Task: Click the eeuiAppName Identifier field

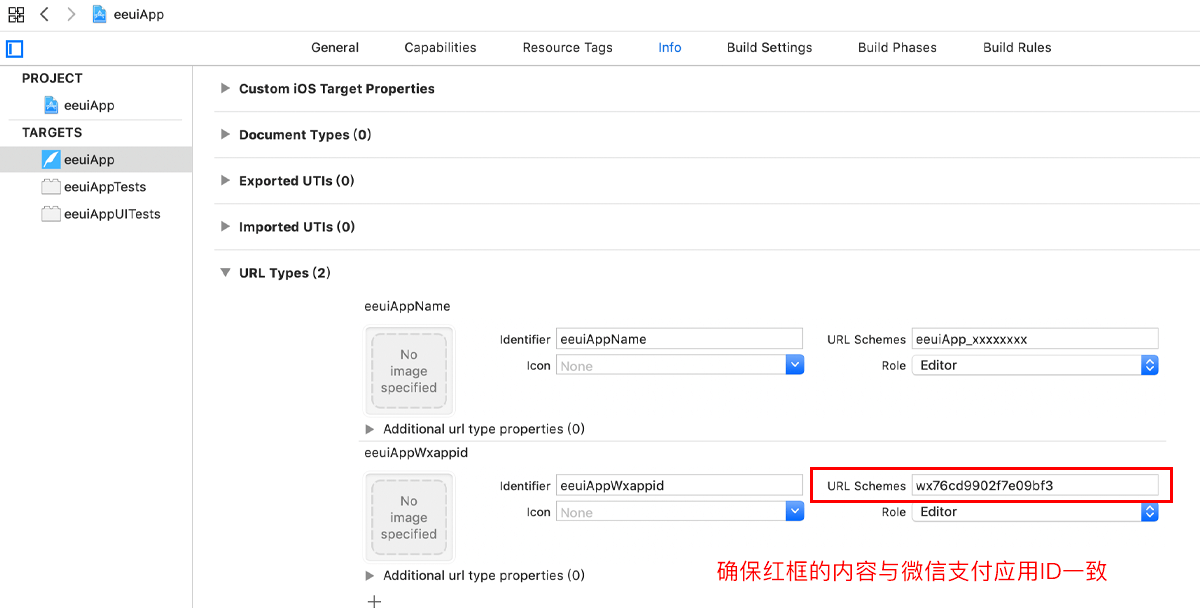Action: (679, 339)
